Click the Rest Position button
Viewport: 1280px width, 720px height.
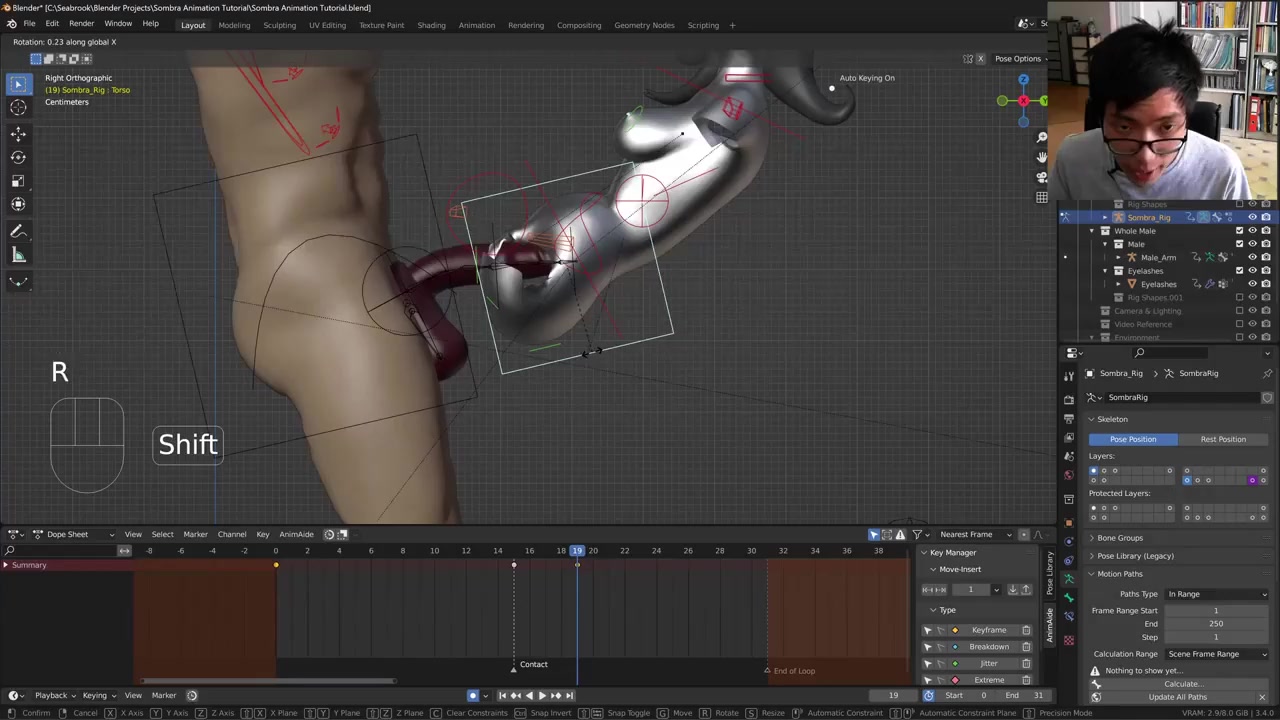coord(1223,439)
